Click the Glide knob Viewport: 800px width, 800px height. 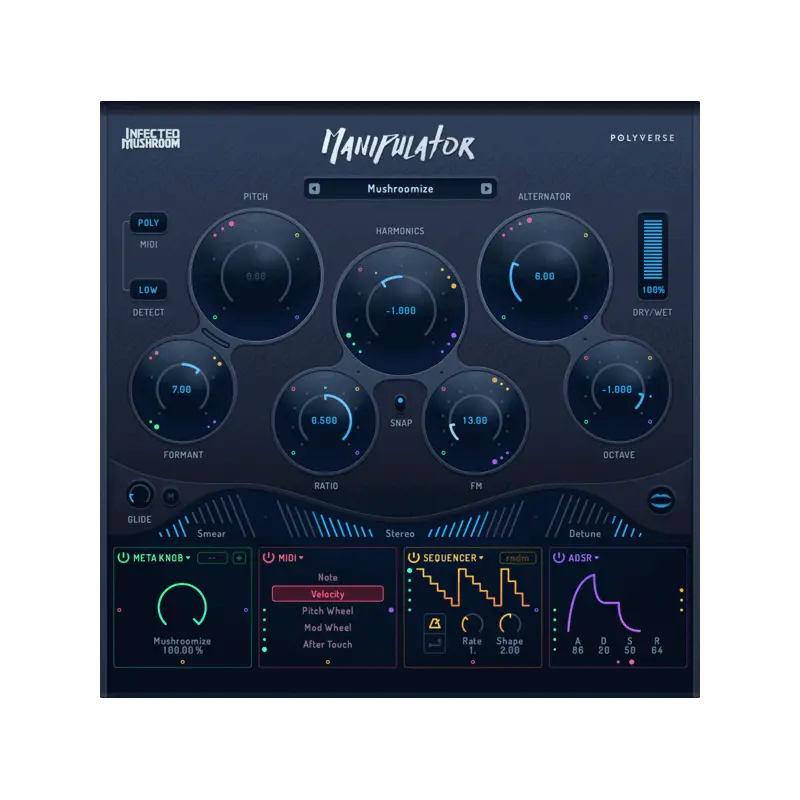(139, 495)
